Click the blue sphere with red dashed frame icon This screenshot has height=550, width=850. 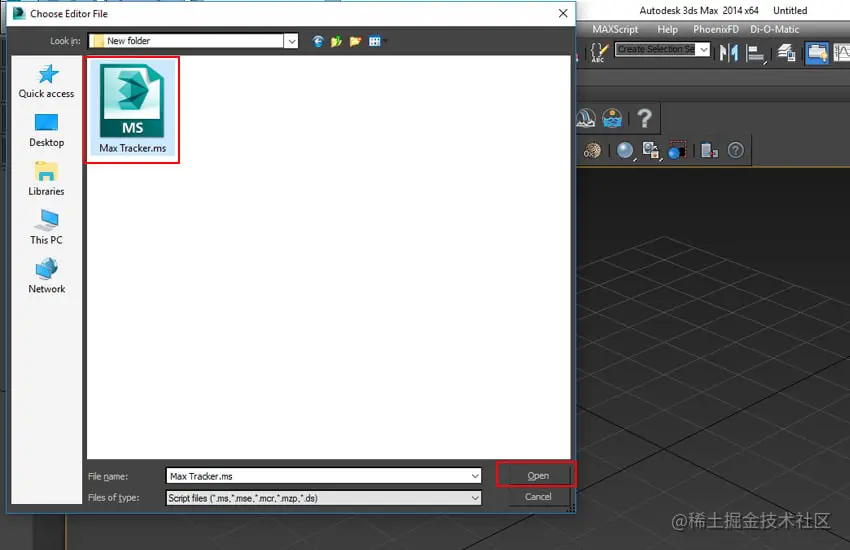point(677,150)
